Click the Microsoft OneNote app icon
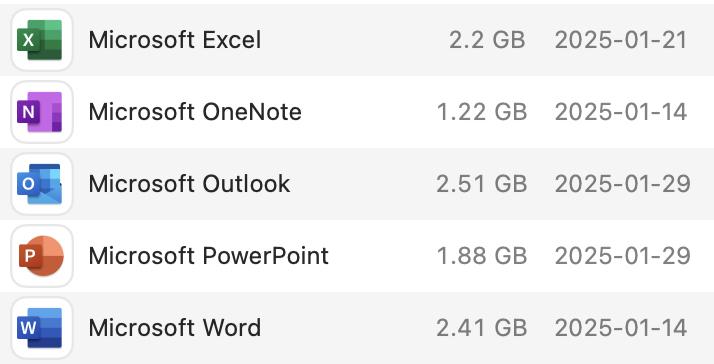The image size is (714, 364). [41, 112]
